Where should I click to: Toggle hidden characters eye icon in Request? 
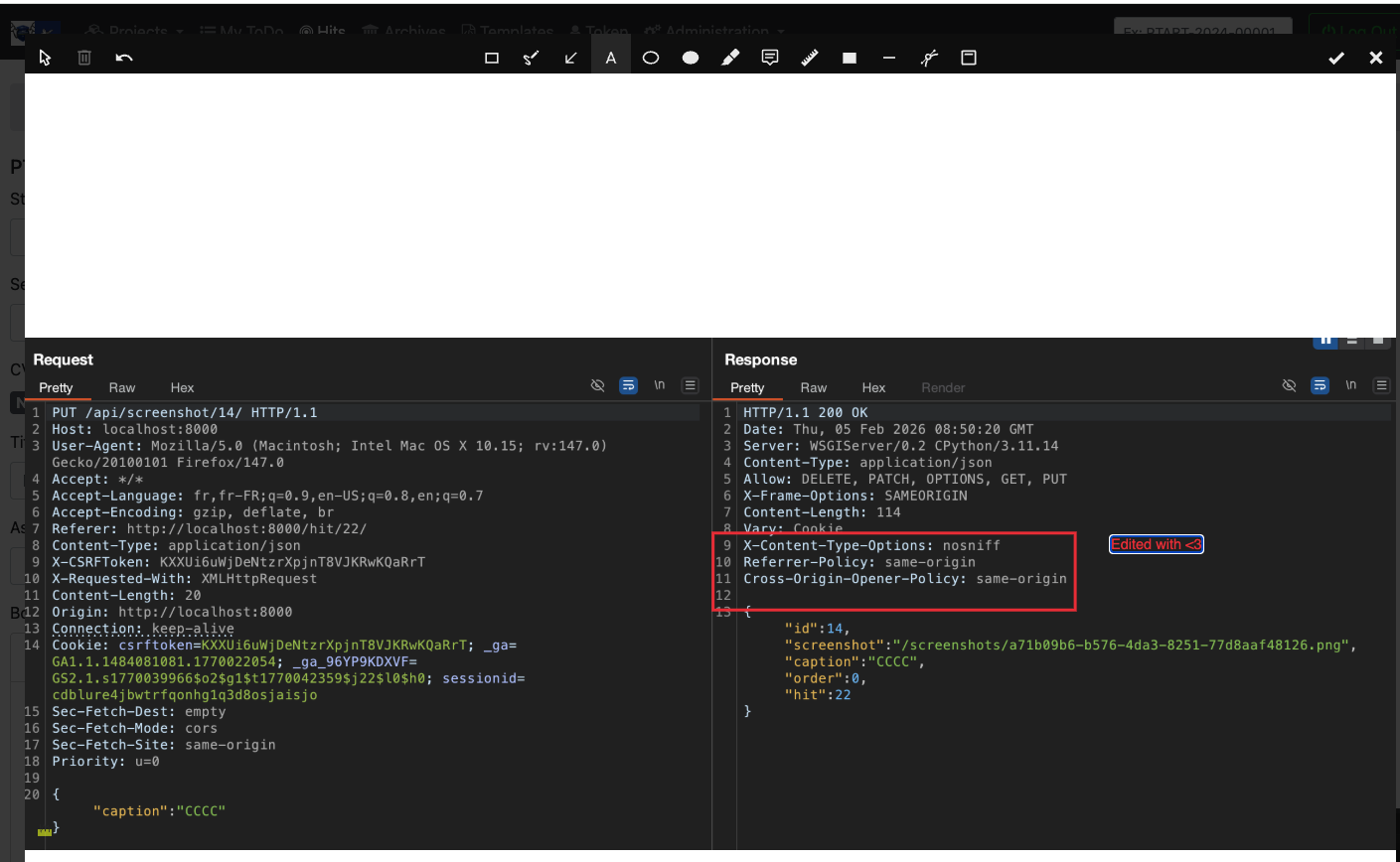pos(598,385)
